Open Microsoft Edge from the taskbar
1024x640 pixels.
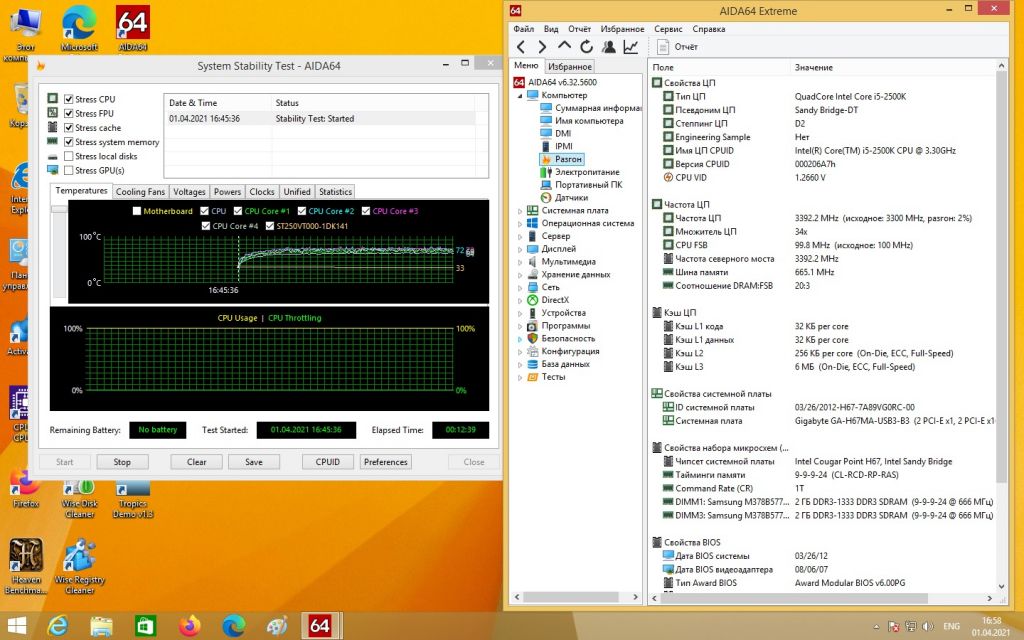tap(233, 626)
